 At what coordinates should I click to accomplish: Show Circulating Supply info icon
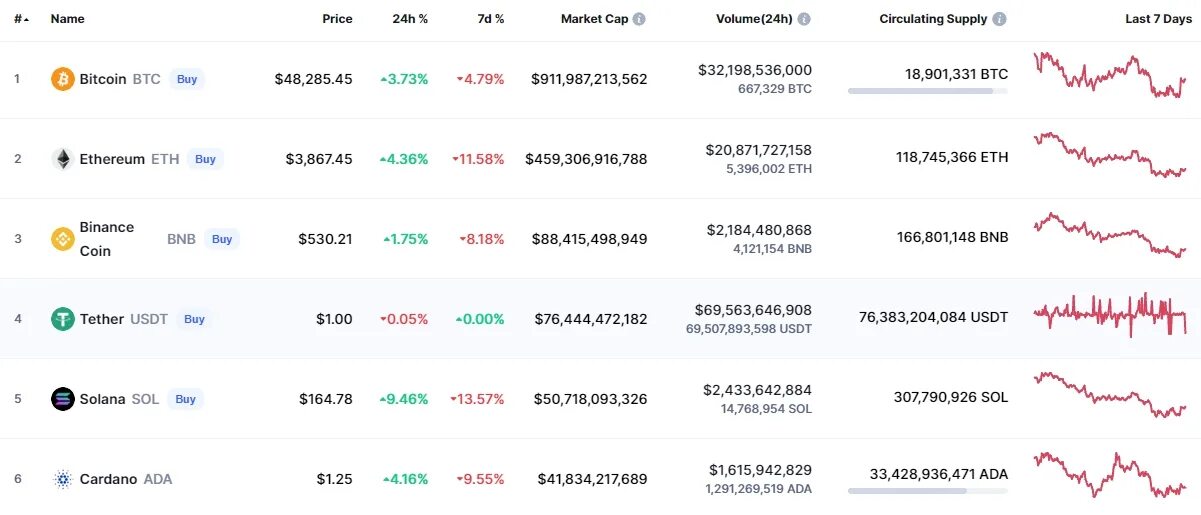(999, 19)
